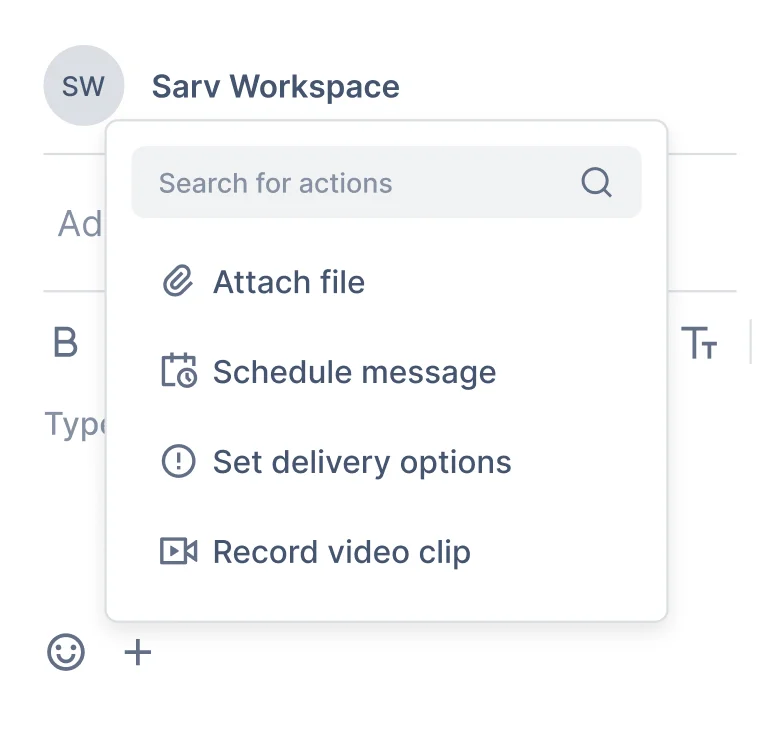Viewport: 780px width, 732px height.
Task: Toggle bold formatting with B
Action: click(66, 342)
